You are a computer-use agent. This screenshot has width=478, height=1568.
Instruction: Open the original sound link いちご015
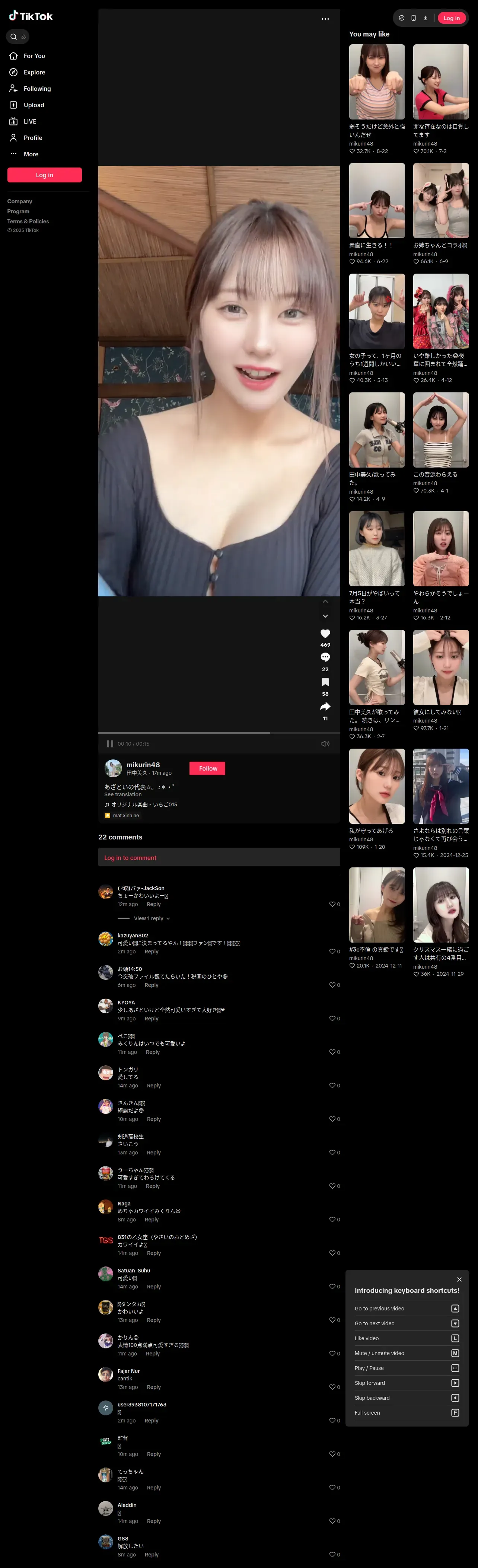point(141,805)
